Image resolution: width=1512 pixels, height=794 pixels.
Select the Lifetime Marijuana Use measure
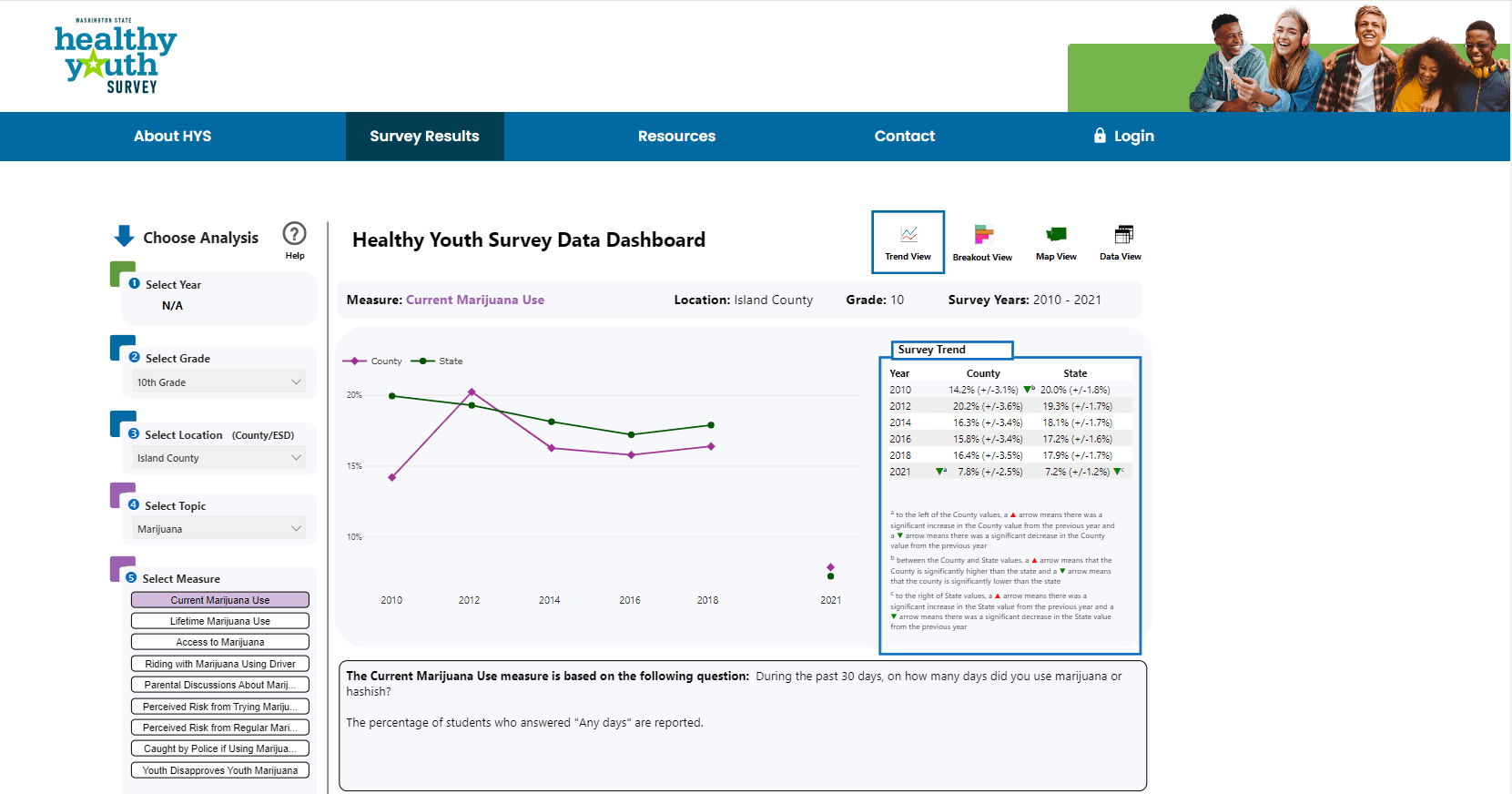tap(220, 621)
